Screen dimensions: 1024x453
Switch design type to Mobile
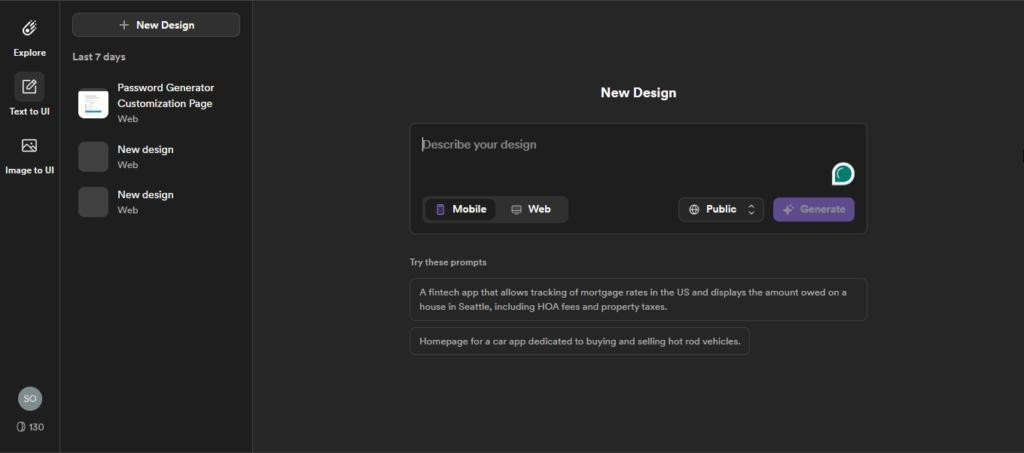[x=460, y=210]
